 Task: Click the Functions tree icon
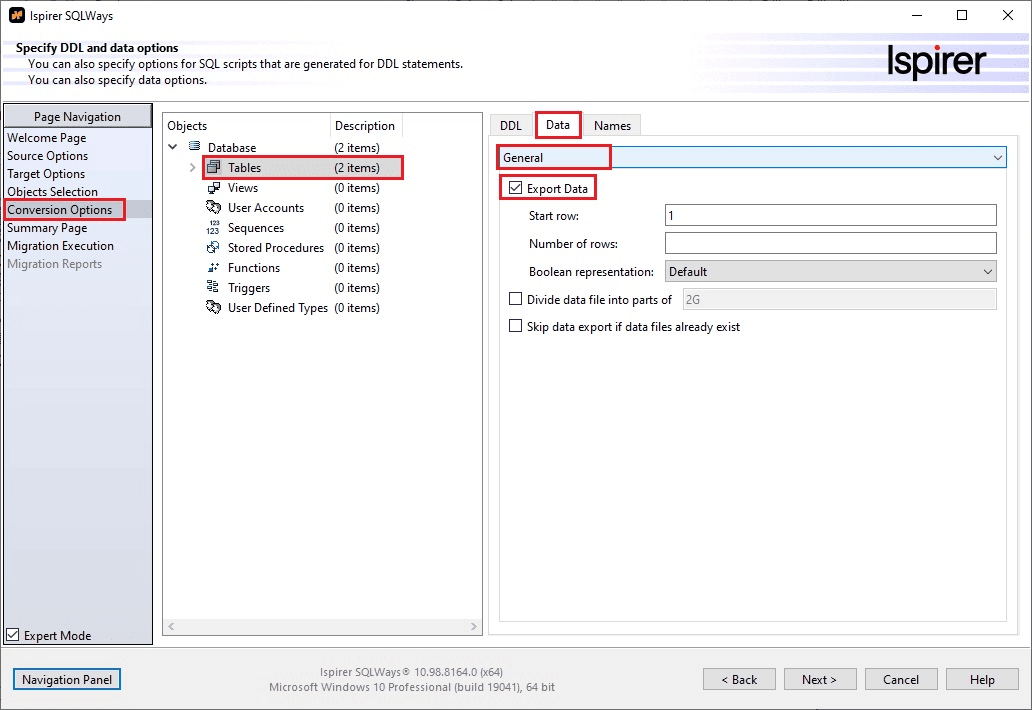click(x=213, y=268)
